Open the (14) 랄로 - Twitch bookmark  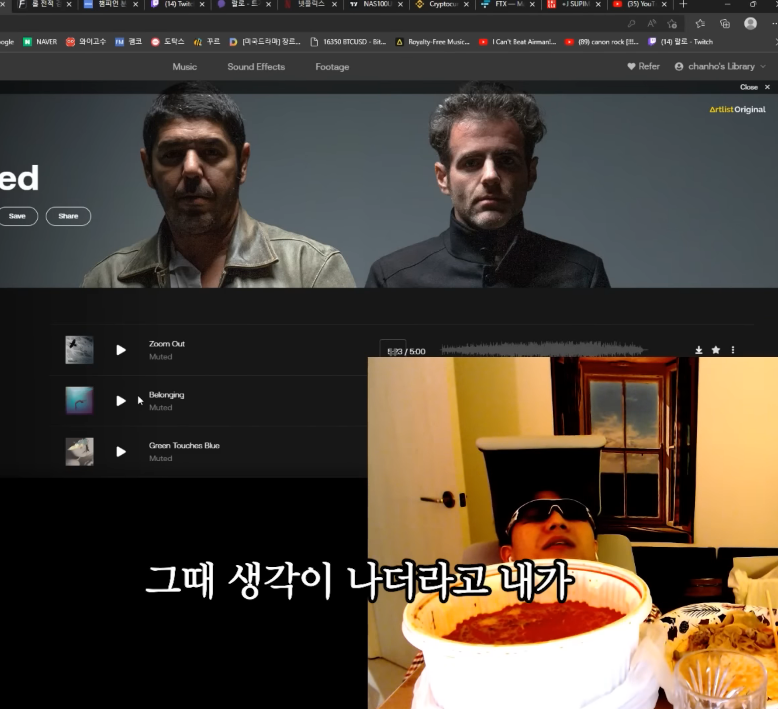681,42
